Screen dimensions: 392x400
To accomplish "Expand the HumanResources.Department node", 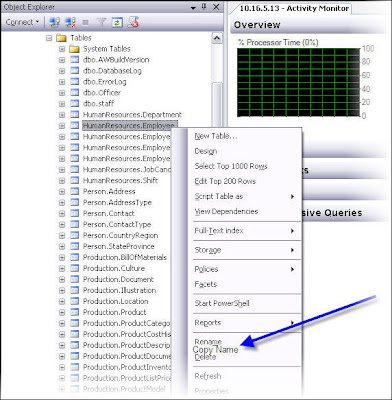I will point(62,115).
